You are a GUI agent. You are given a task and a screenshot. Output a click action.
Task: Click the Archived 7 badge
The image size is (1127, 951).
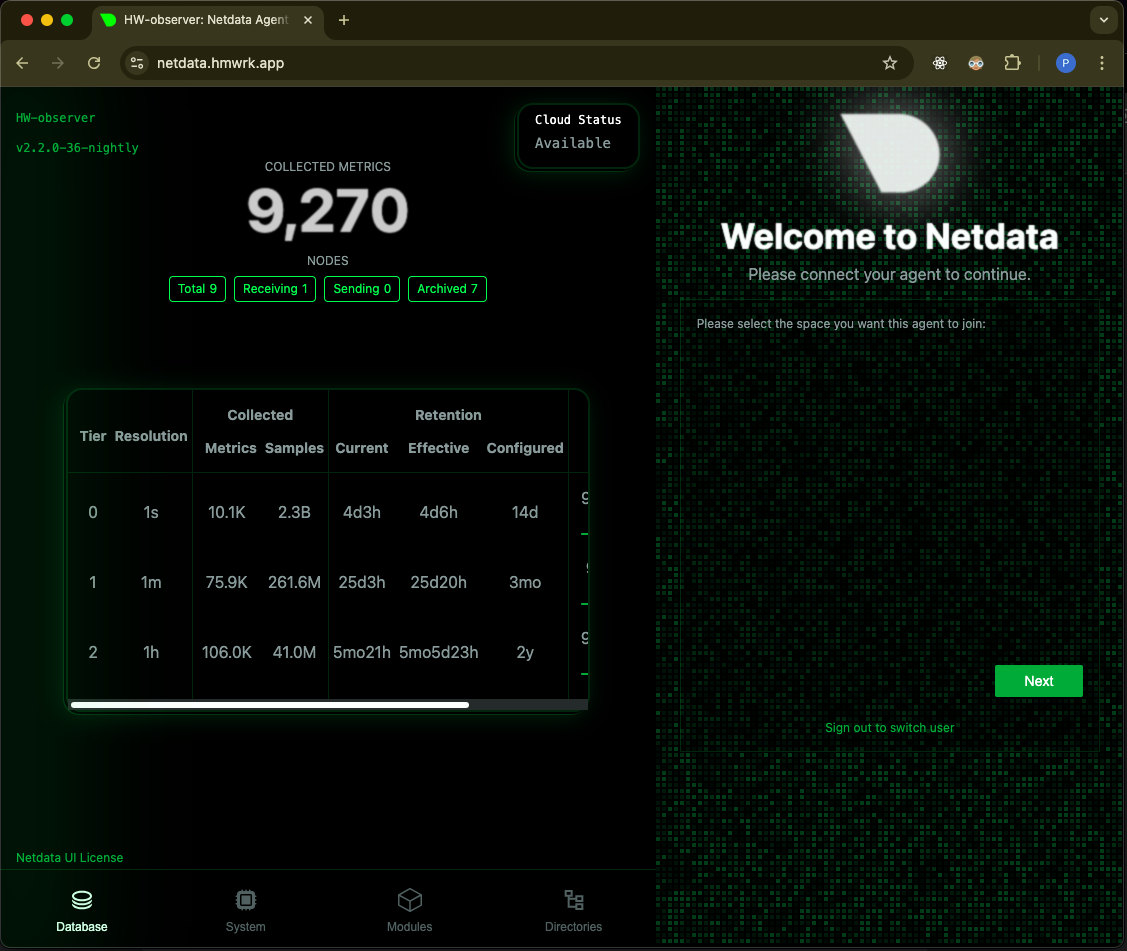[447, 289]
